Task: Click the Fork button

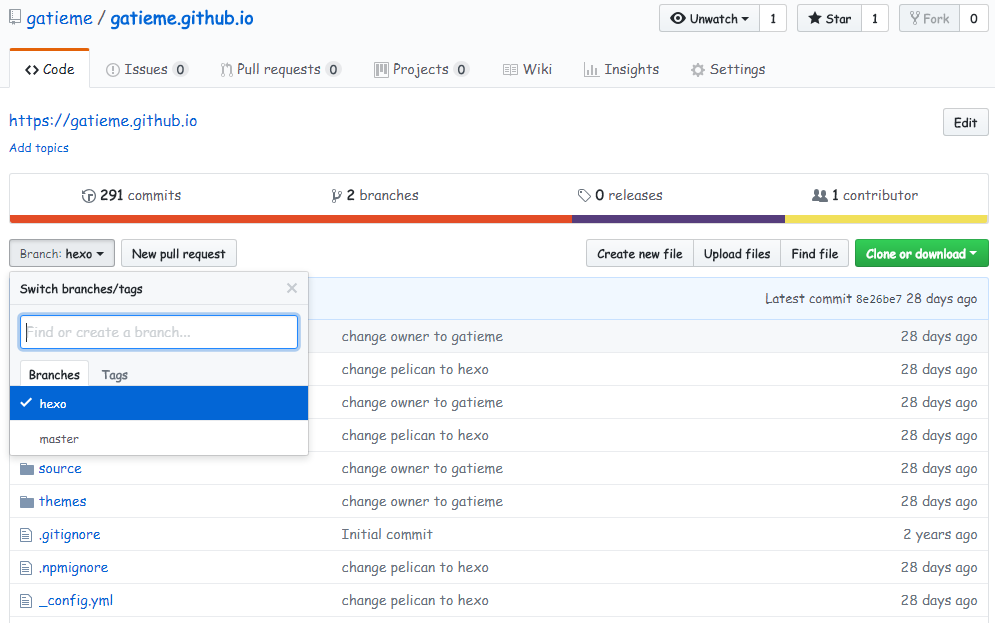Action: pyautogui.click(x=930, y=18)
